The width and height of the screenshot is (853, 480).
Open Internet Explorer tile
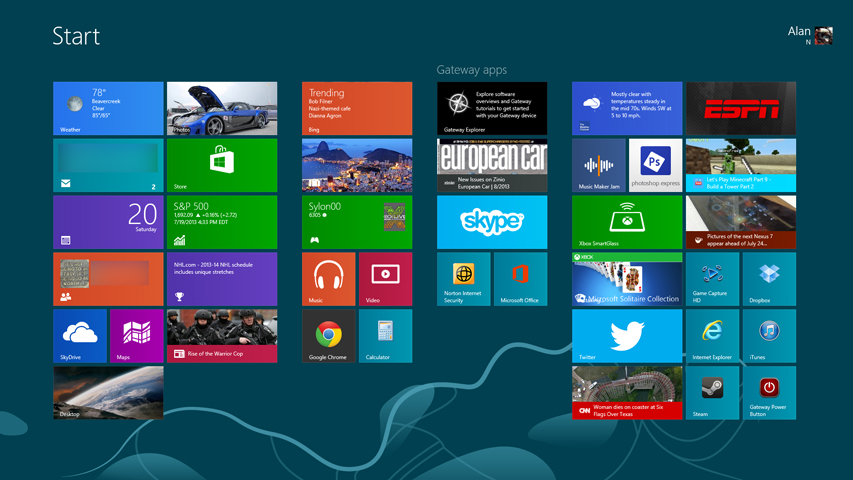pyautogui.click(x=712, y=336)
